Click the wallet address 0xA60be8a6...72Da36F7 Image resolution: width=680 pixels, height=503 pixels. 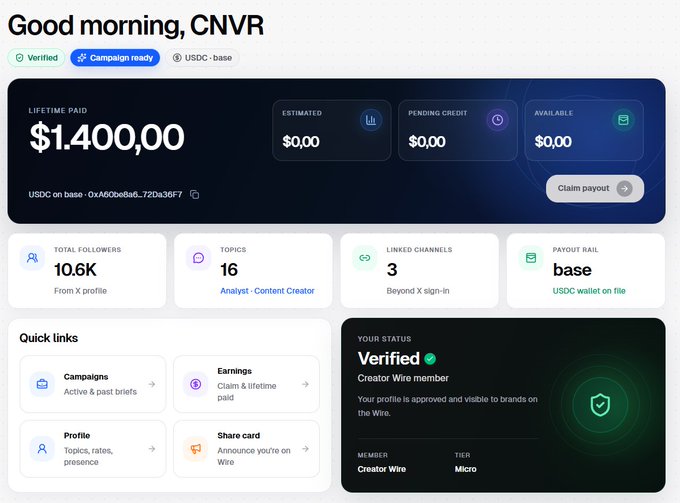tap(135, 195)
